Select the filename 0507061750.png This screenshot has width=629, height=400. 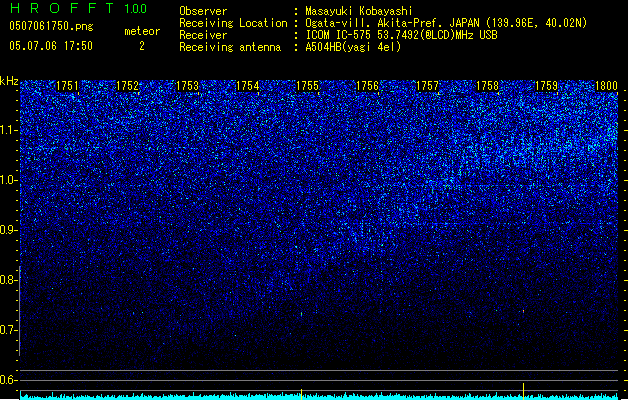pos(51,26)
